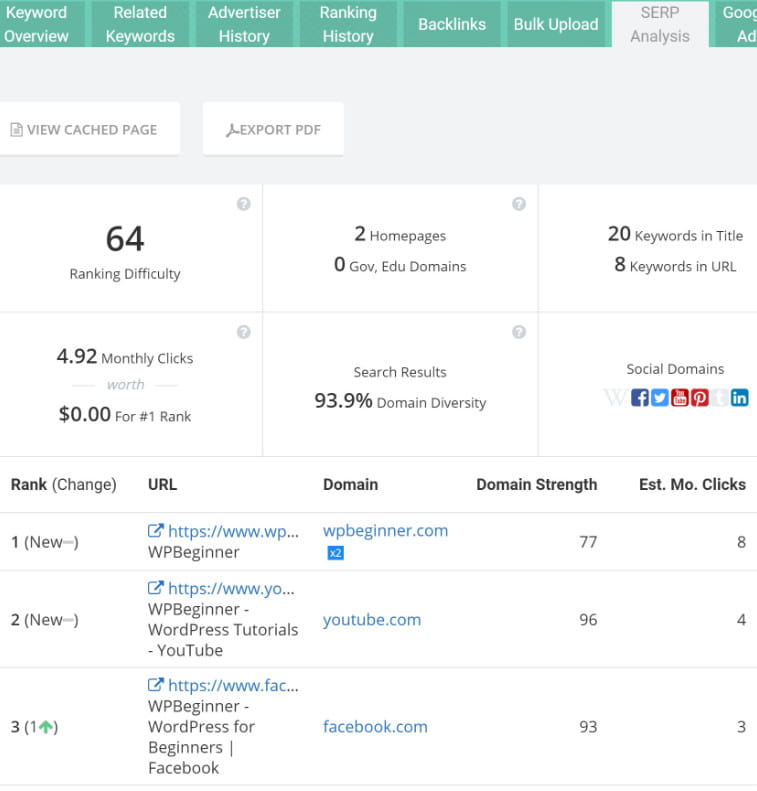Click domain strength value 93
This screenshot has width=757, height=791.
point(588,726)
